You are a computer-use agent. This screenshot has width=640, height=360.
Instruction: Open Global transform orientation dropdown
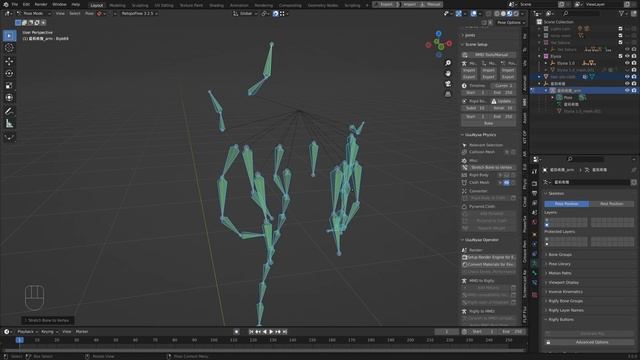(x=245, y=13)
